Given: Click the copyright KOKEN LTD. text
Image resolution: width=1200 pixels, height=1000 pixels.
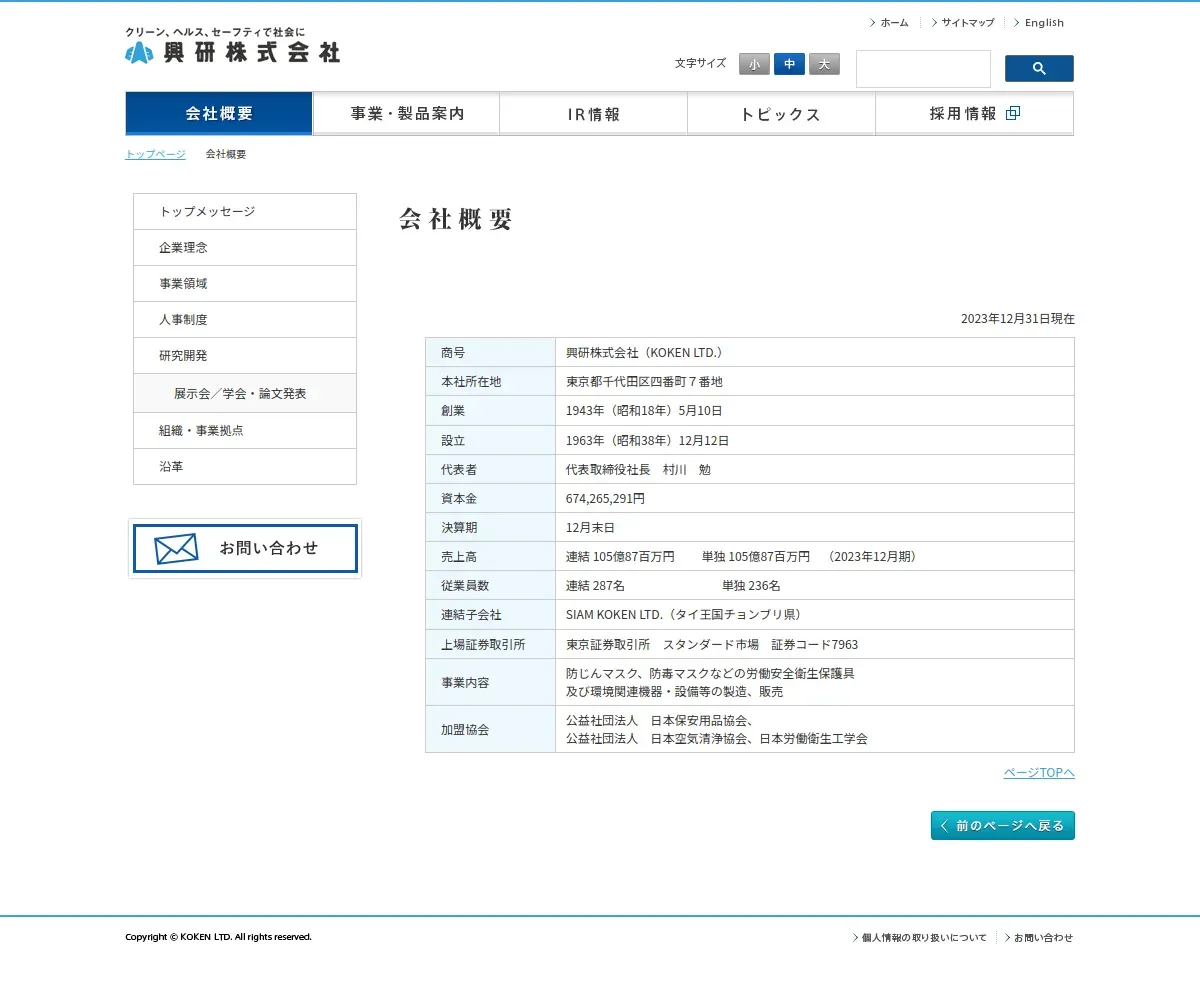Looking at the screenshot, I should [218, 937].
